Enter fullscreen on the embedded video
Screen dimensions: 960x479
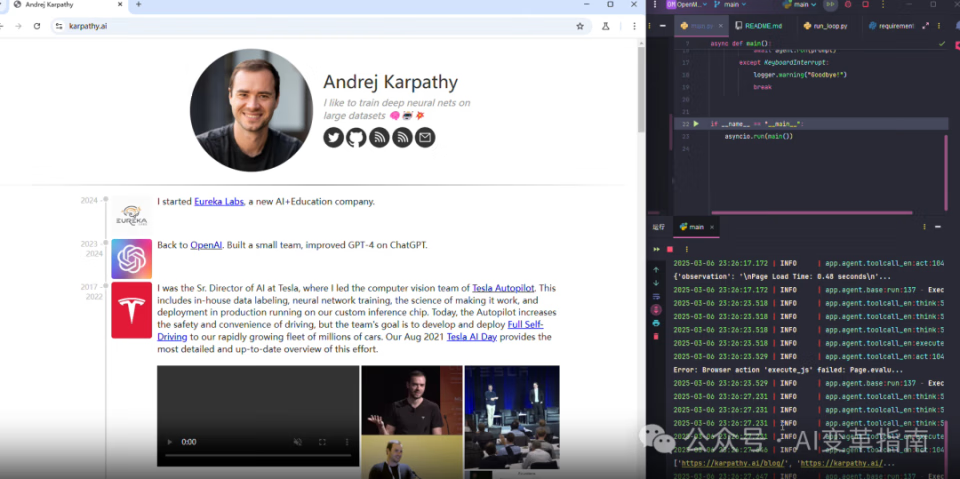coord(322,442)
